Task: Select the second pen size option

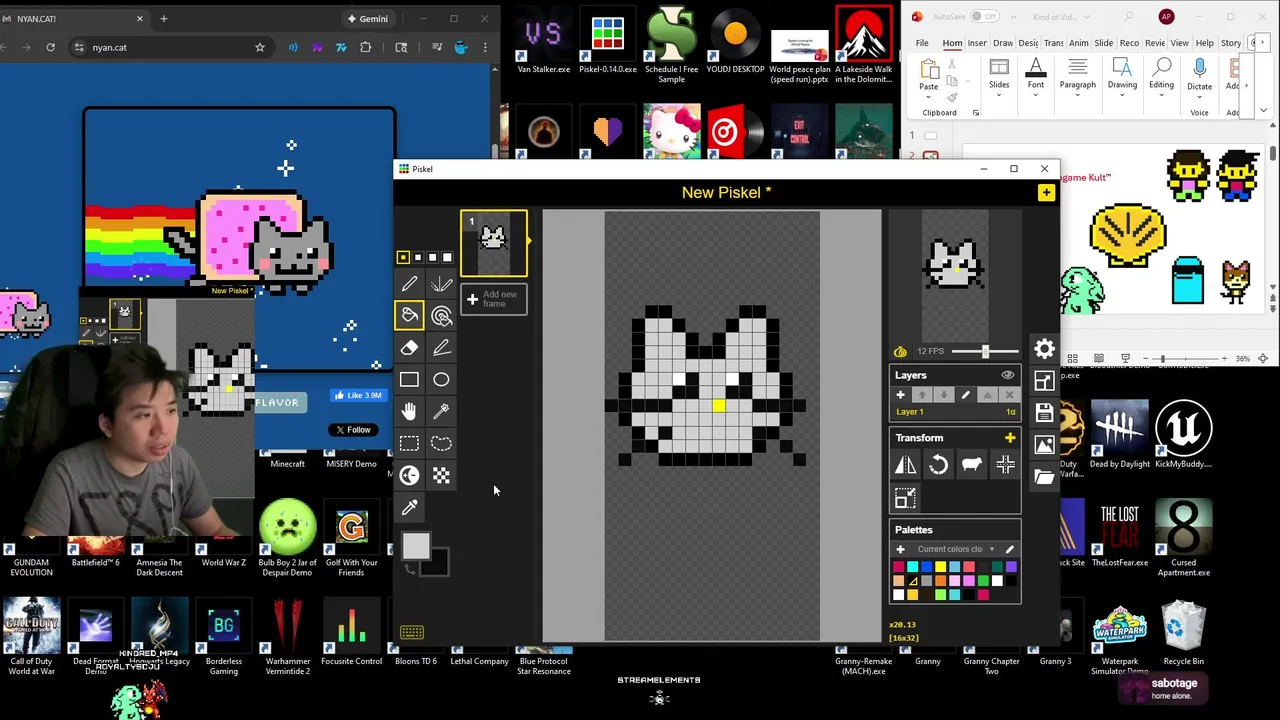Action: (x=418, y=257)
